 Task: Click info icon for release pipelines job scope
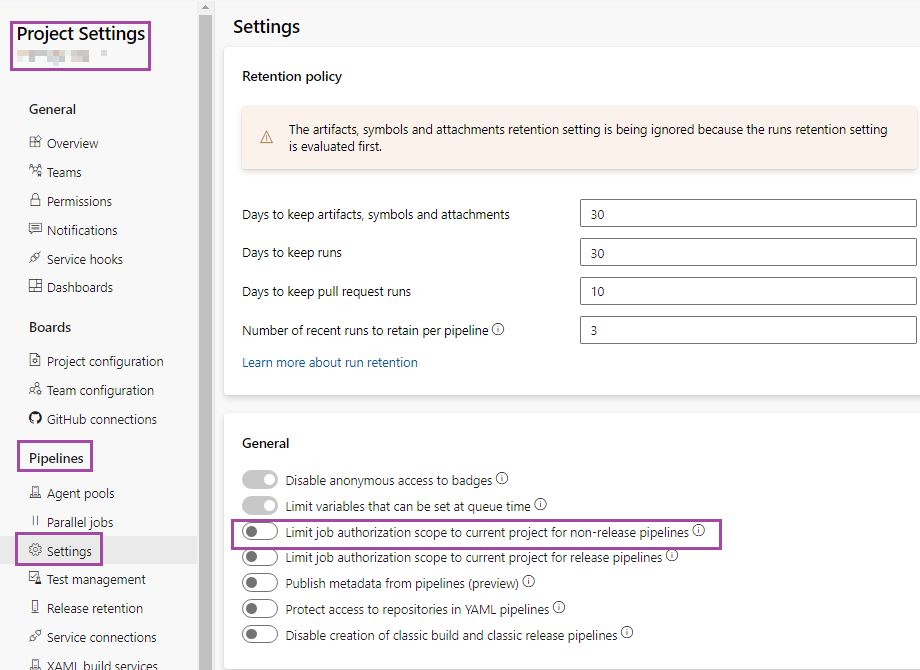click(x=672, y=555)
